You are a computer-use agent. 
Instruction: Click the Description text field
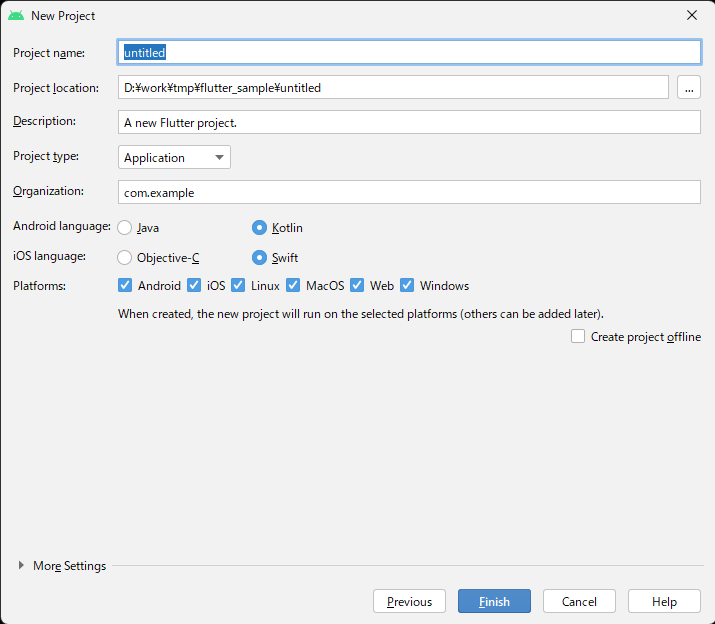[409, 122]
